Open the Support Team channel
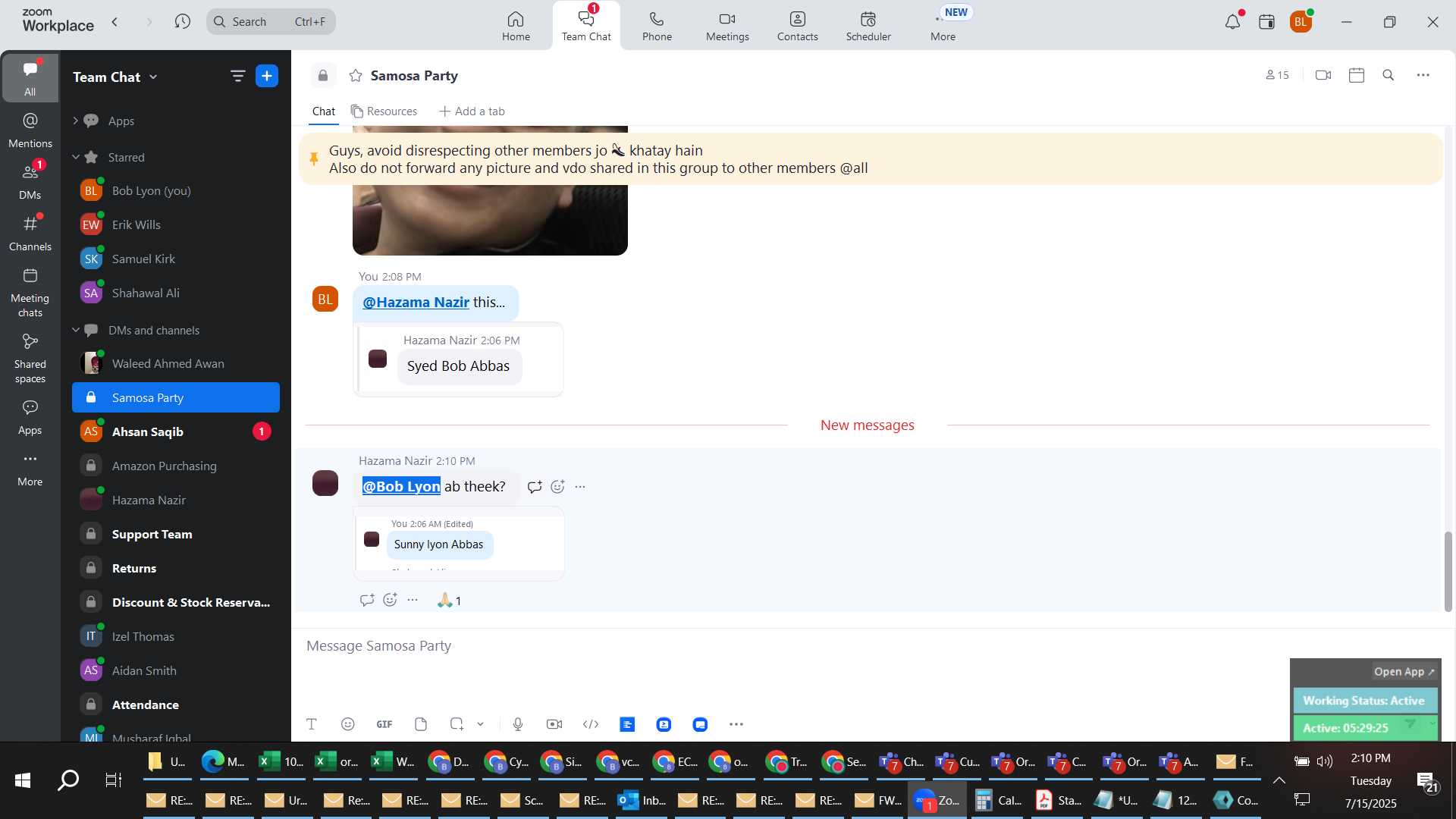This screenshot has width=1456, height=819. pyautogui.click(x=176, y=534)
